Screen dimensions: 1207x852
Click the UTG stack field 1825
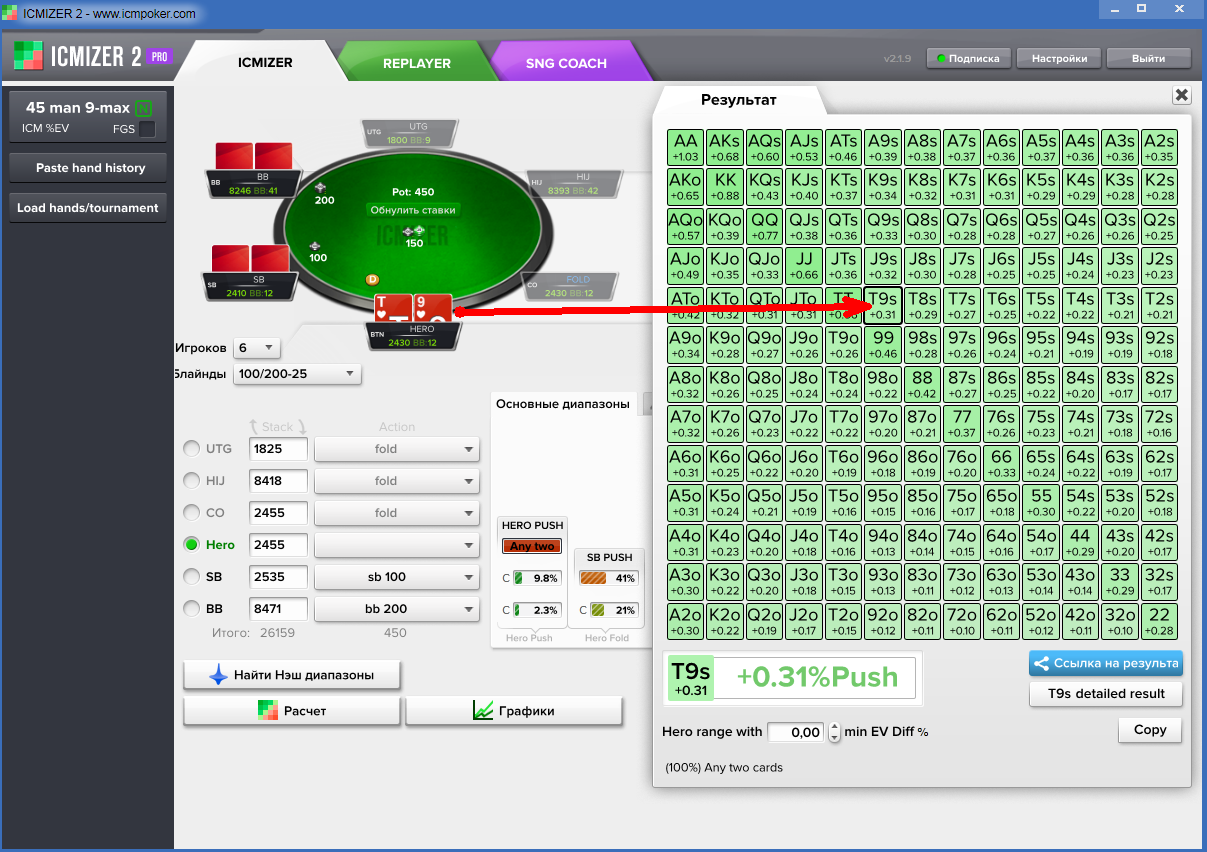tap(278, 449)
